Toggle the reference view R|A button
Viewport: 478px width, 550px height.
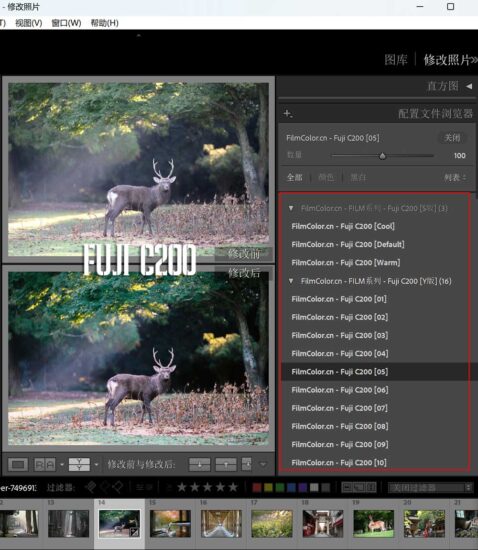pyautogui.click(x=45, y=465)
